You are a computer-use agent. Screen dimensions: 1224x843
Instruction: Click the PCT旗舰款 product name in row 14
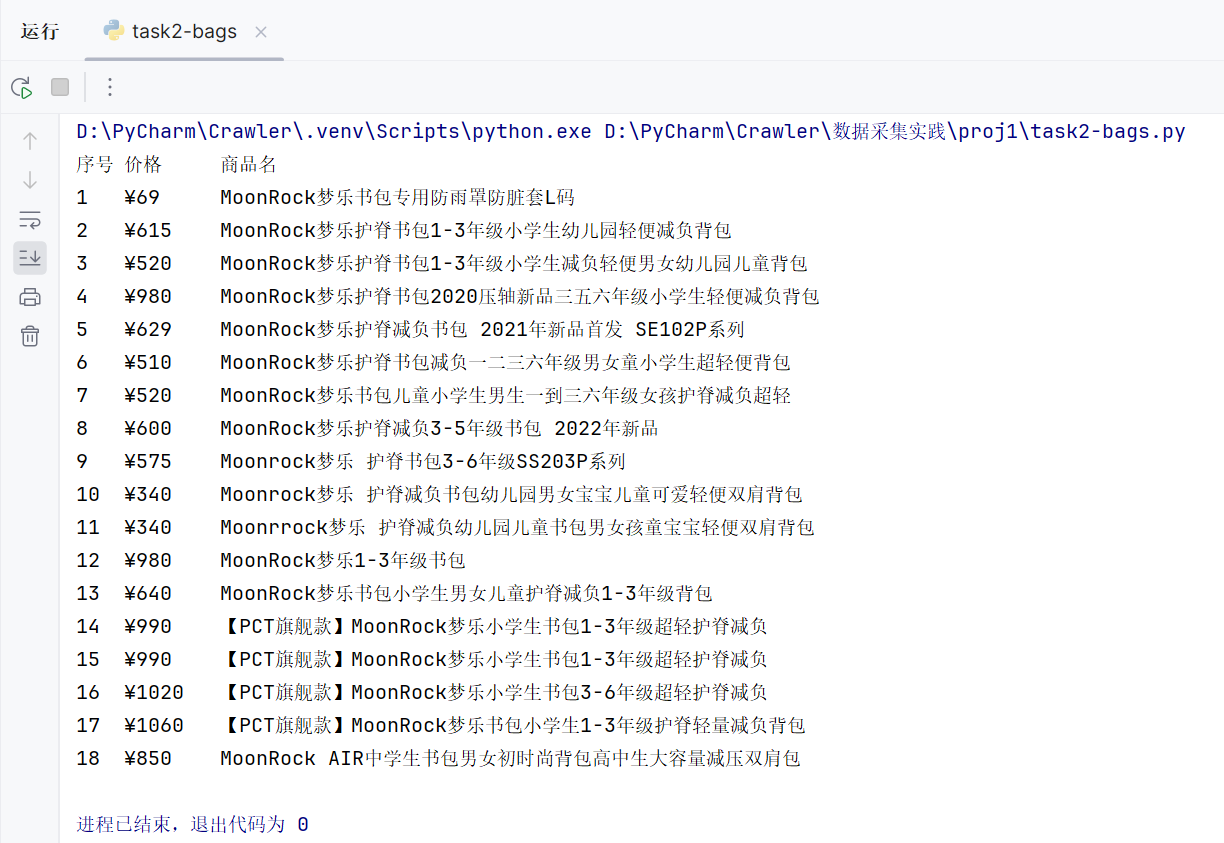(494, 626)
